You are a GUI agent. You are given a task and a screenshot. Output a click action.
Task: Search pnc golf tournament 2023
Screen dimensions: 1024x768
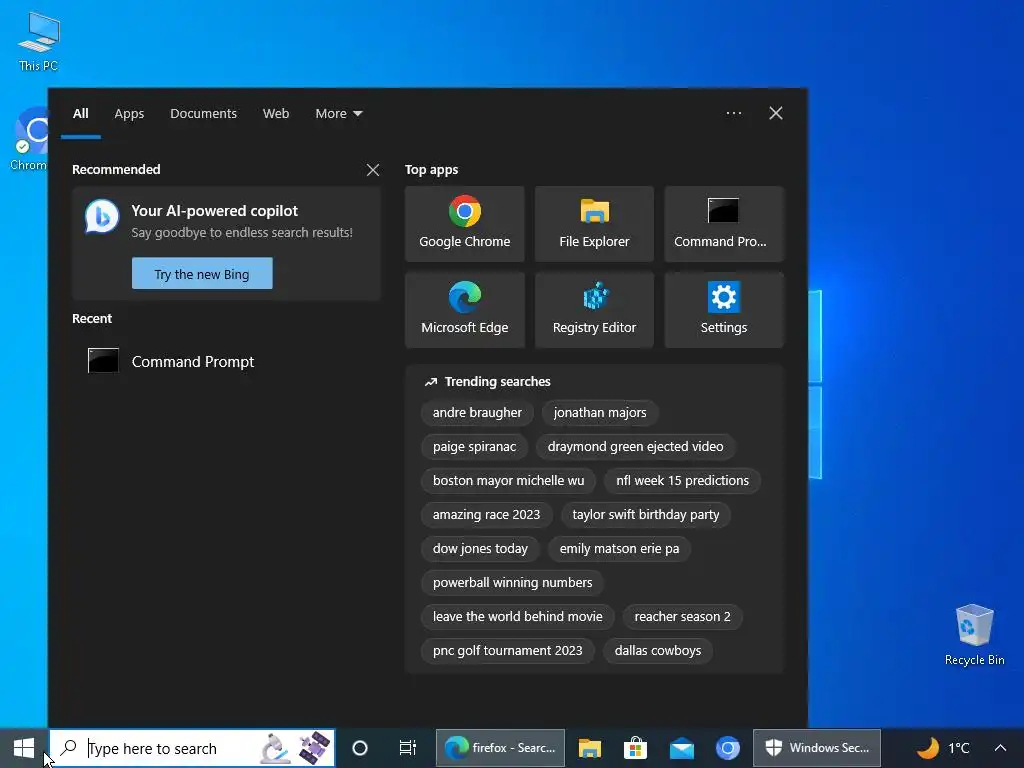tap(507, 650)
